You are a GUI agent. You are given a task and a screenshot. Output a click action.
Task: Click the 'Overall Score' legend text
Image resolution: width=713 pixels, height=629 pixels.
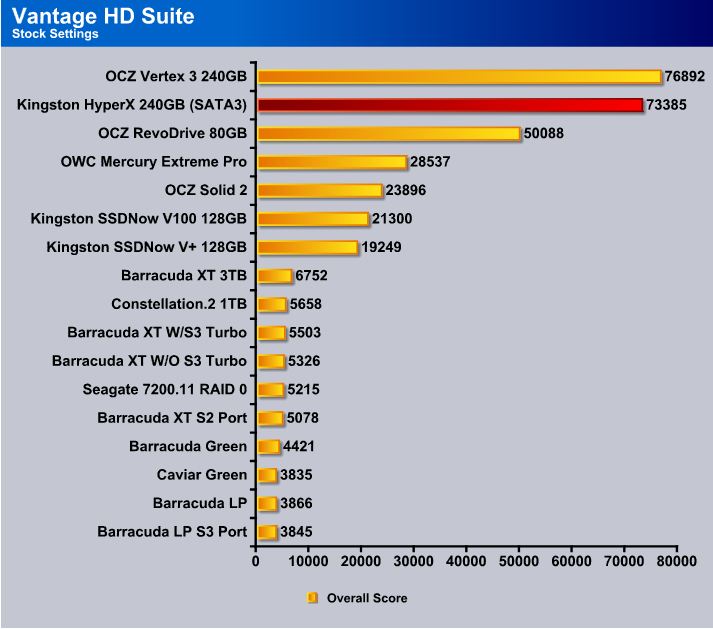pos(367,598)
